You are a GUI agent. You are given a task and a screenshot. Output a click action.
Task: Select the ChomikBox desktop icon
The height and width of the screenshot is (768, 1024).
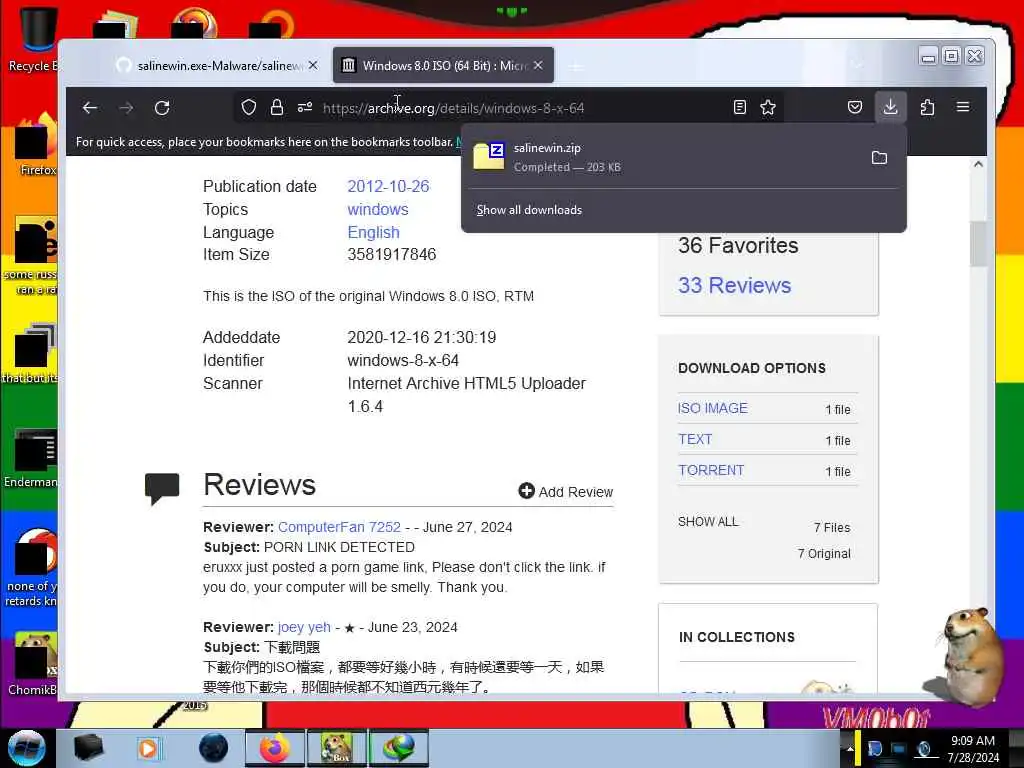click(33, 665)
